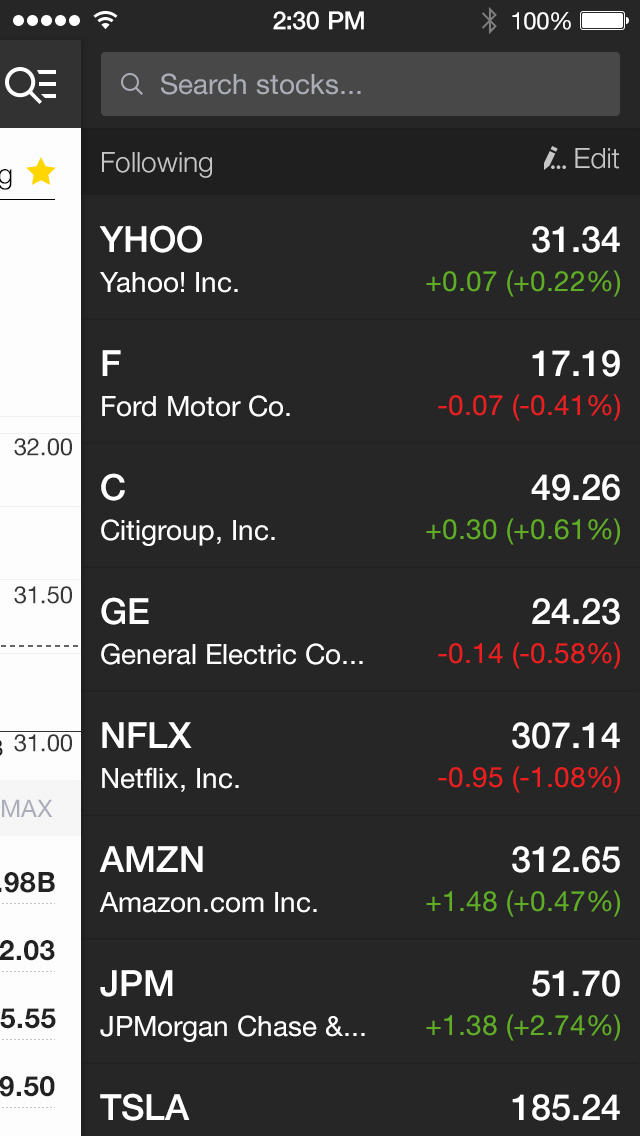Tap the Bluetooth icon in status bar

click(489, 21)
